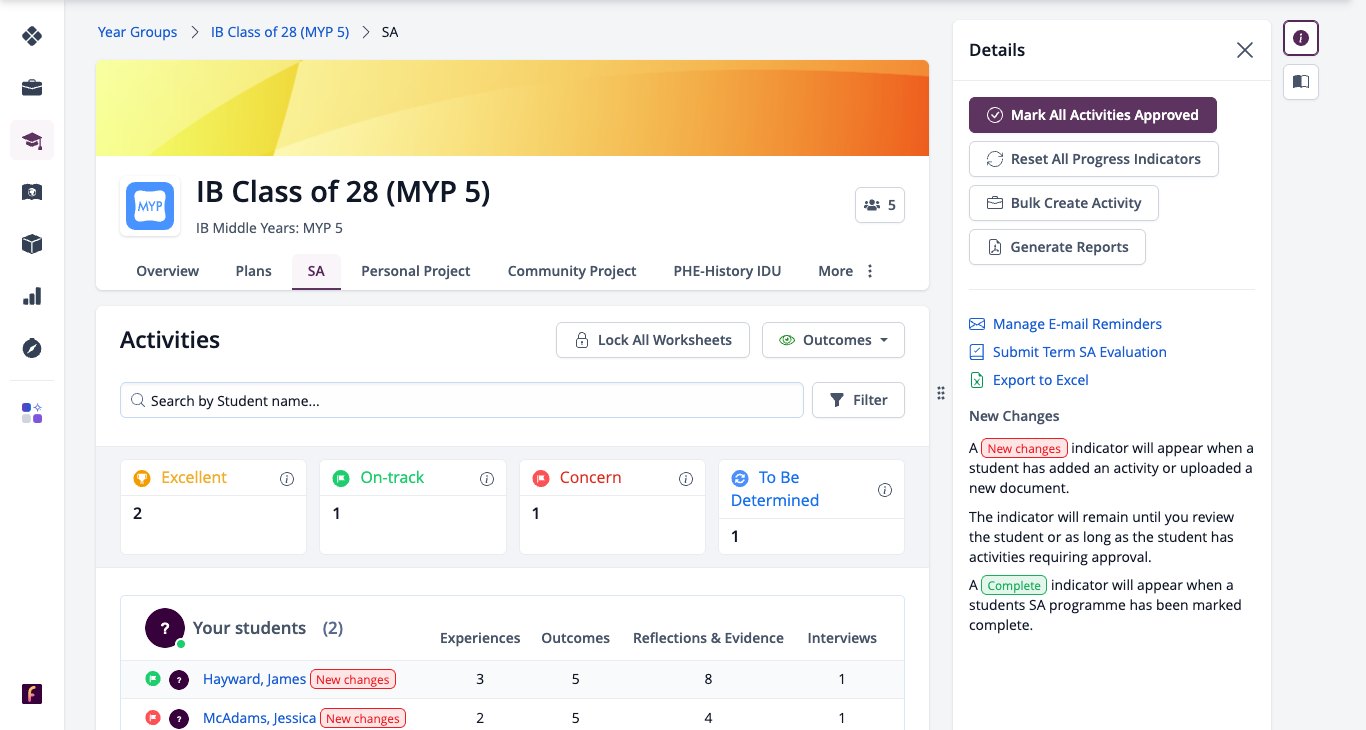The image size is (1366, 730).
Task: Click the info icon on Concern card
Action: click(x=686, y=479)
